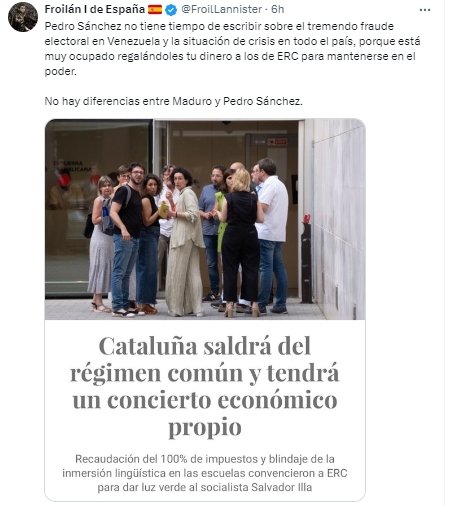Click the red sign above the doorway in photo

tap(277, 142)
